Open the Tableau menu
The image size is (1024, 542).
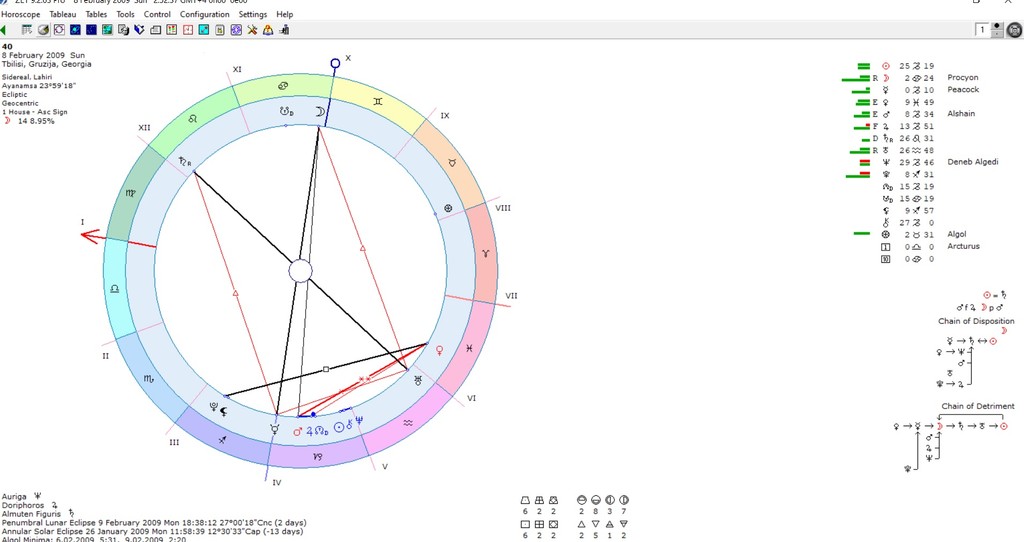pyautogui.click(x=63, y=14)
